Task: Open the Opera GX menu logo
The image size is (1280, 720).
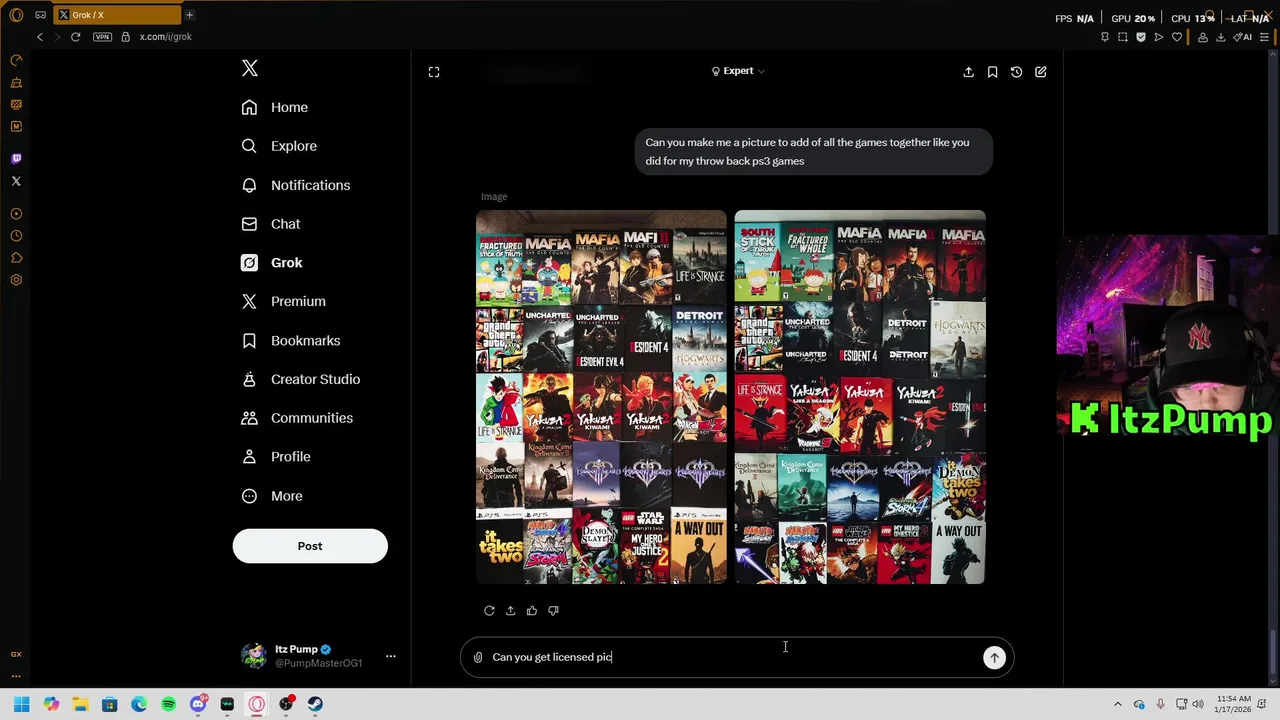Action: (x=16, y=15)
